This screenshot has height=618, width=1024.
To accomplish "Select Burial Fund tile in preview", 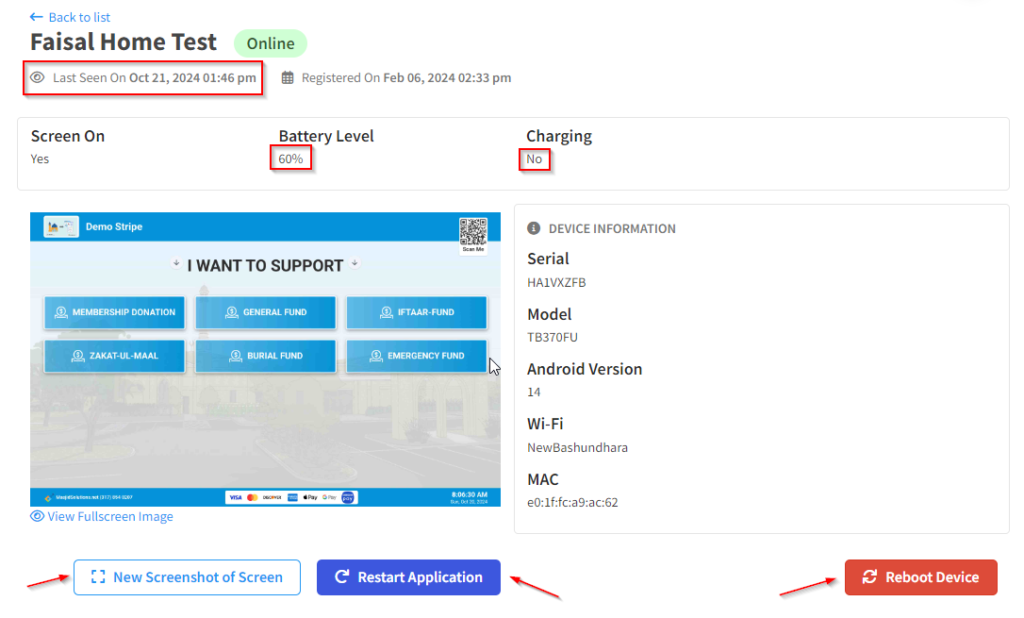I will tap(265, 355).
